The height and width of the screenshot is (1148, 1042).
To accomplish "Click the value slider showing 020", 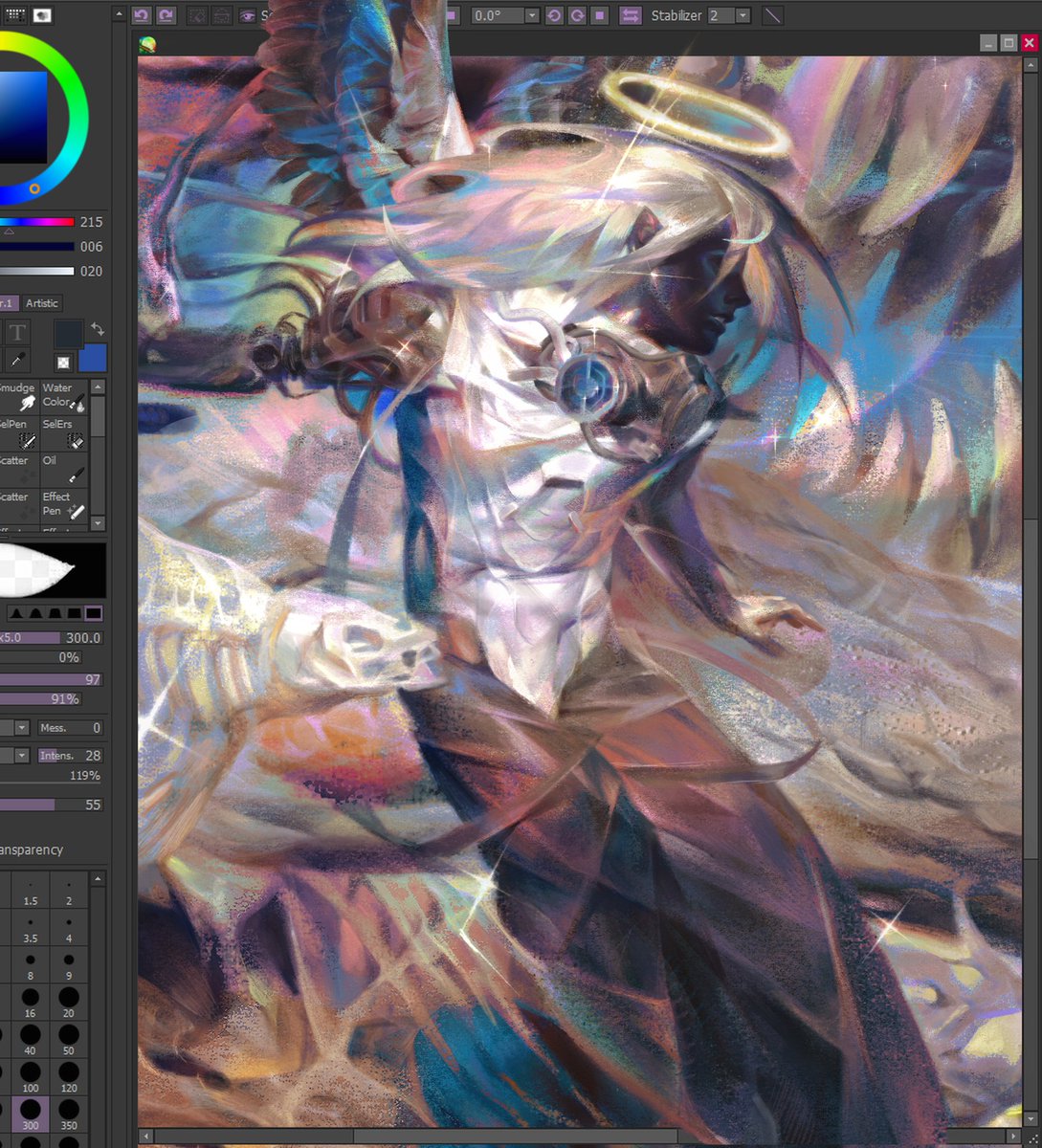I will point(36,272).
